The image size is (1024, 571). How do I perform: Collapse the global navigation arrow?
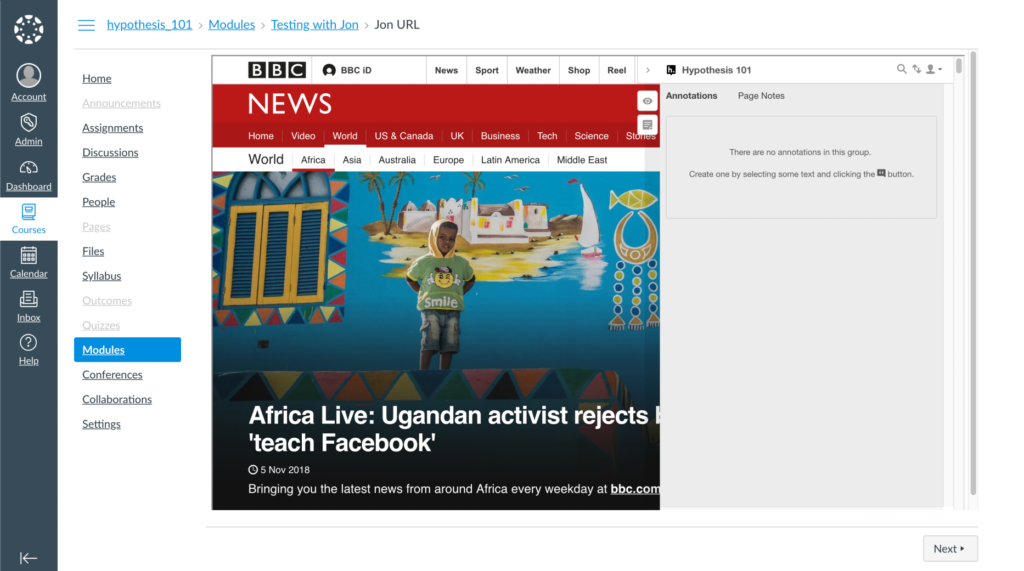pyautogui.click(x=28, y=558)
